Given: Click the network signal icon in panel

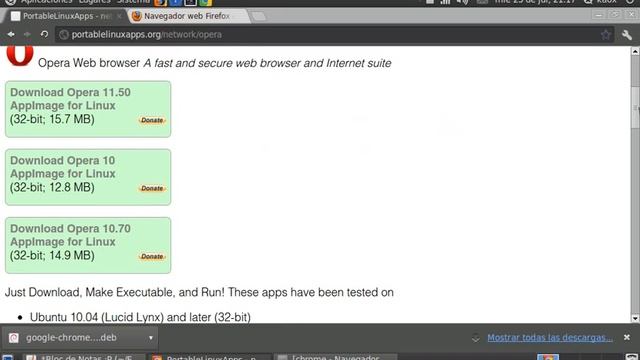Looking at the screenshot, I should pos(445,2).
